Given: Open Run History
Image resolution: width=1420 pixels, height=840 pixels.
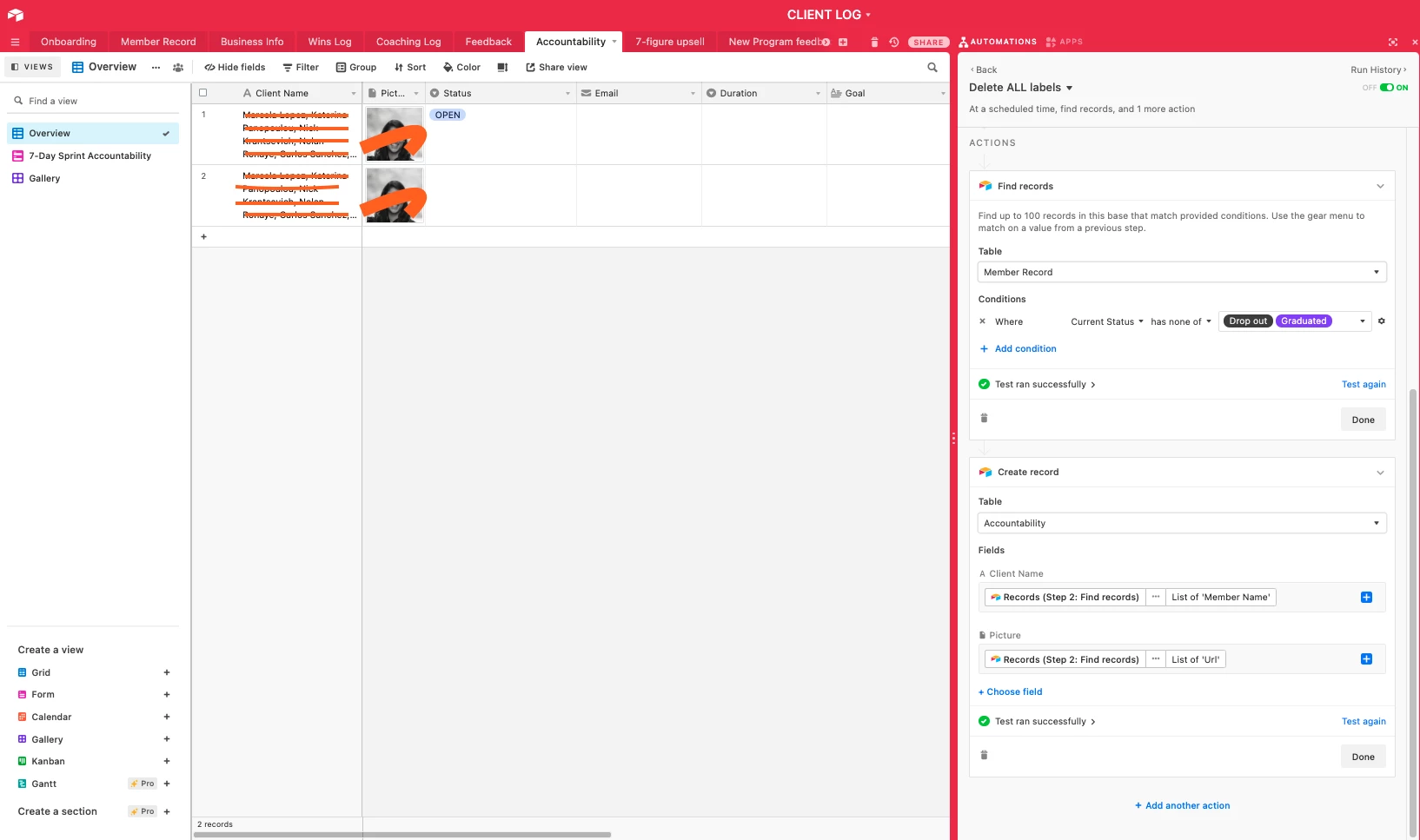Looking at the screenshot, I should (x=1378, y=69).
